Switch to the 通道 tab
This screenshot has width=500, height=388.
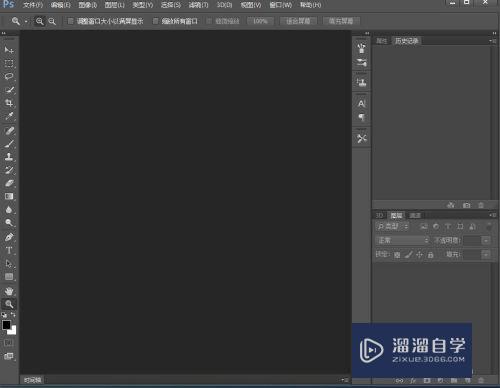[415, 215]
